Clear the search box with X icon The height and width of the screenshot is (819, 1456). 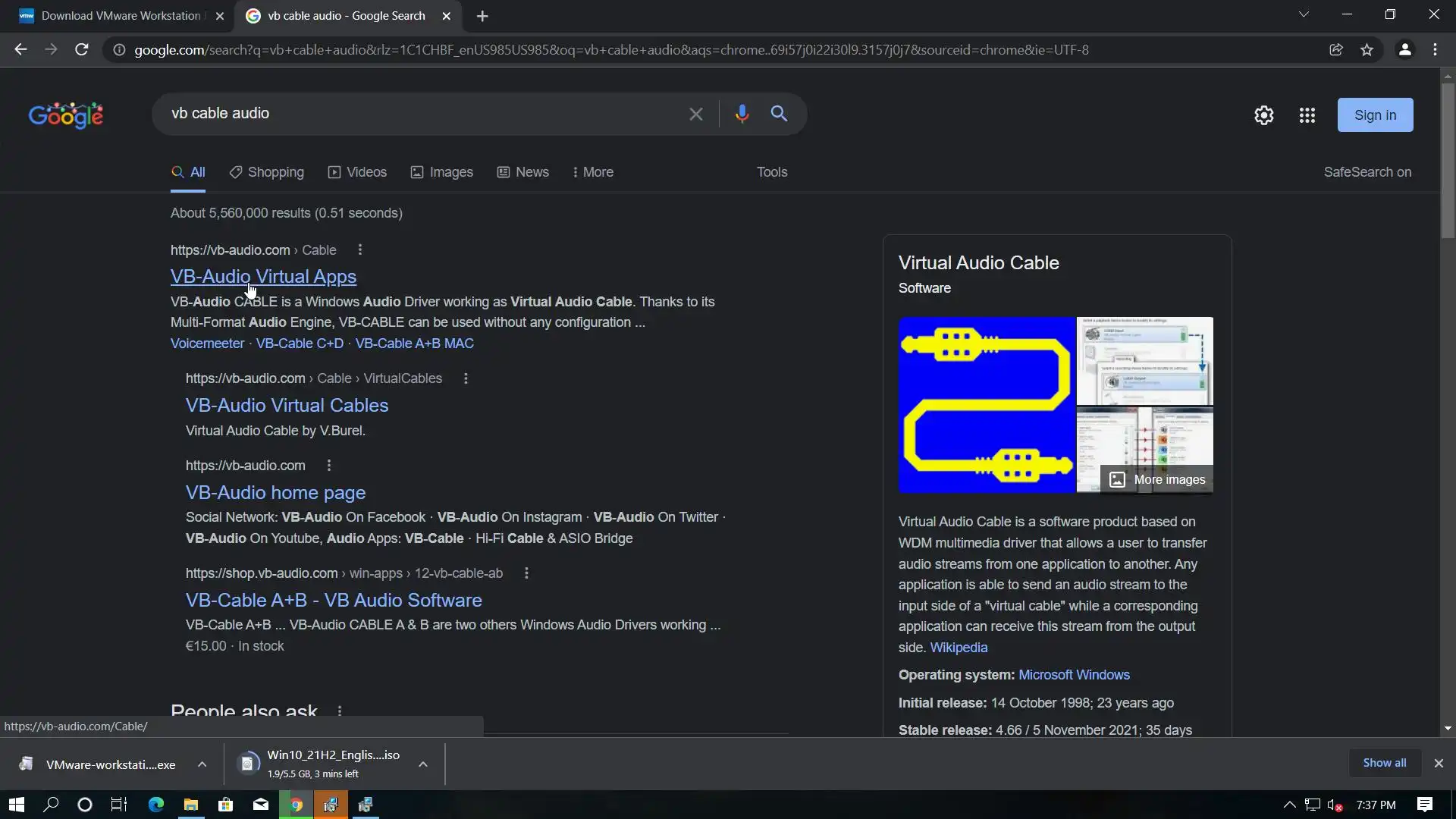[695, 114]
